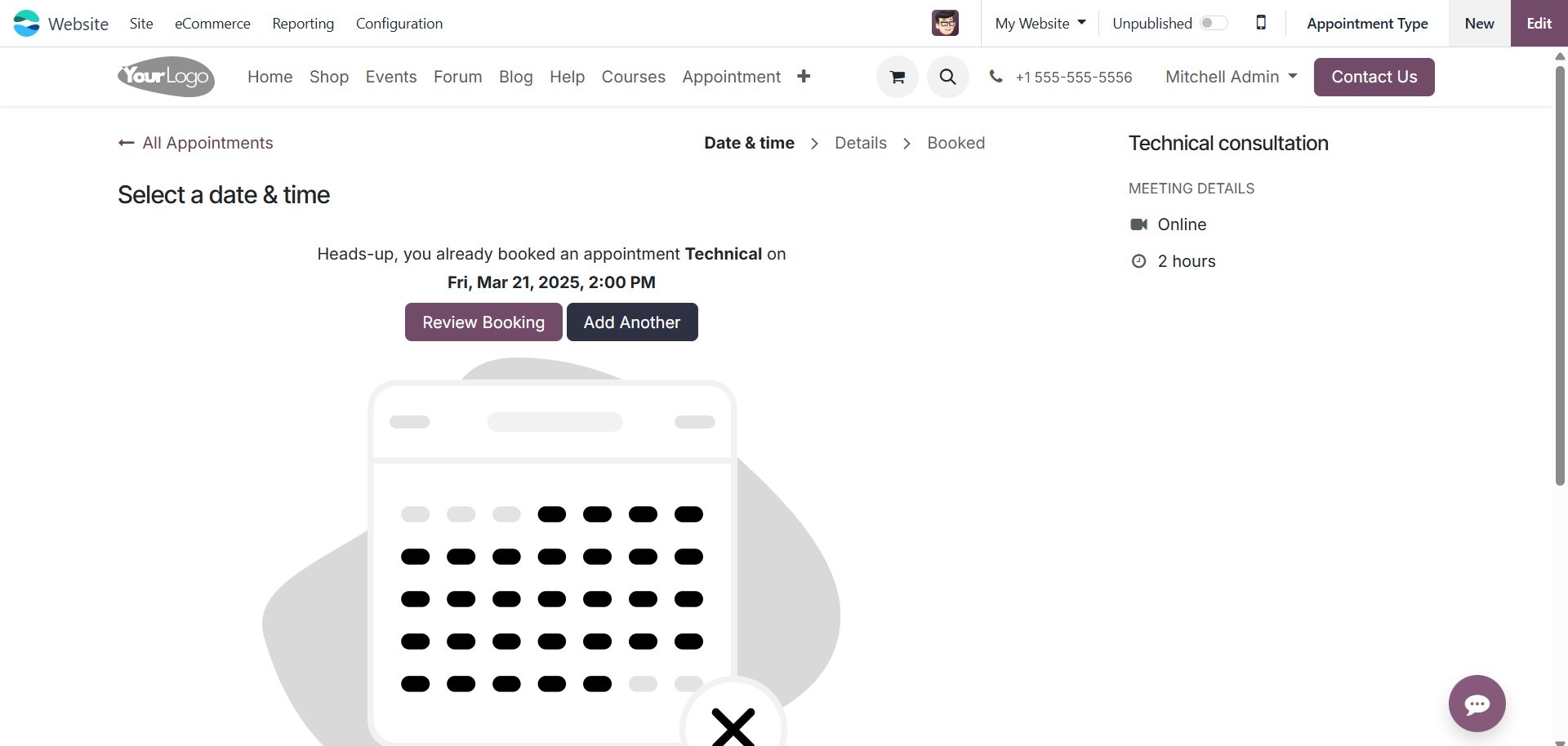Screen dimensions: 1568x746
Task: Toggle the Unpublished switch
Action: point(1214,23)
